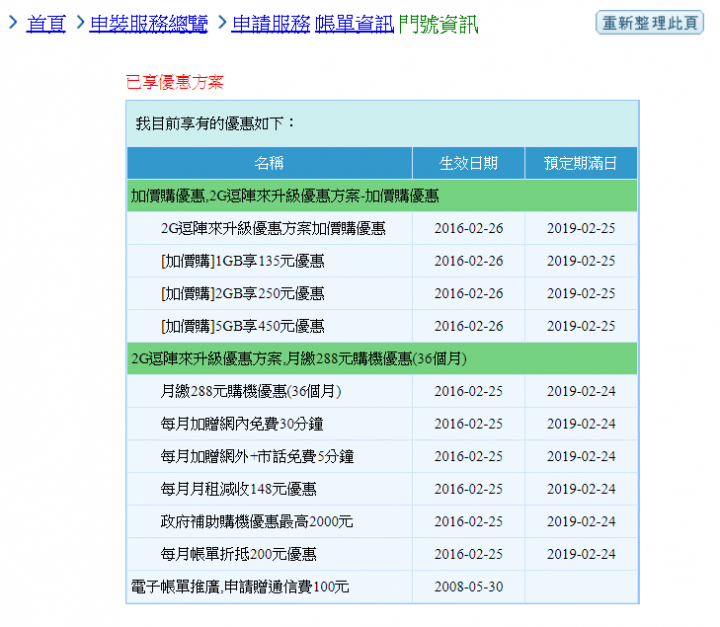Viewport: 720px width, 627px height.
Task: Select the 2G逗陣來升級優惠方案加價購優惠 row name
Action: click(273, 228)
